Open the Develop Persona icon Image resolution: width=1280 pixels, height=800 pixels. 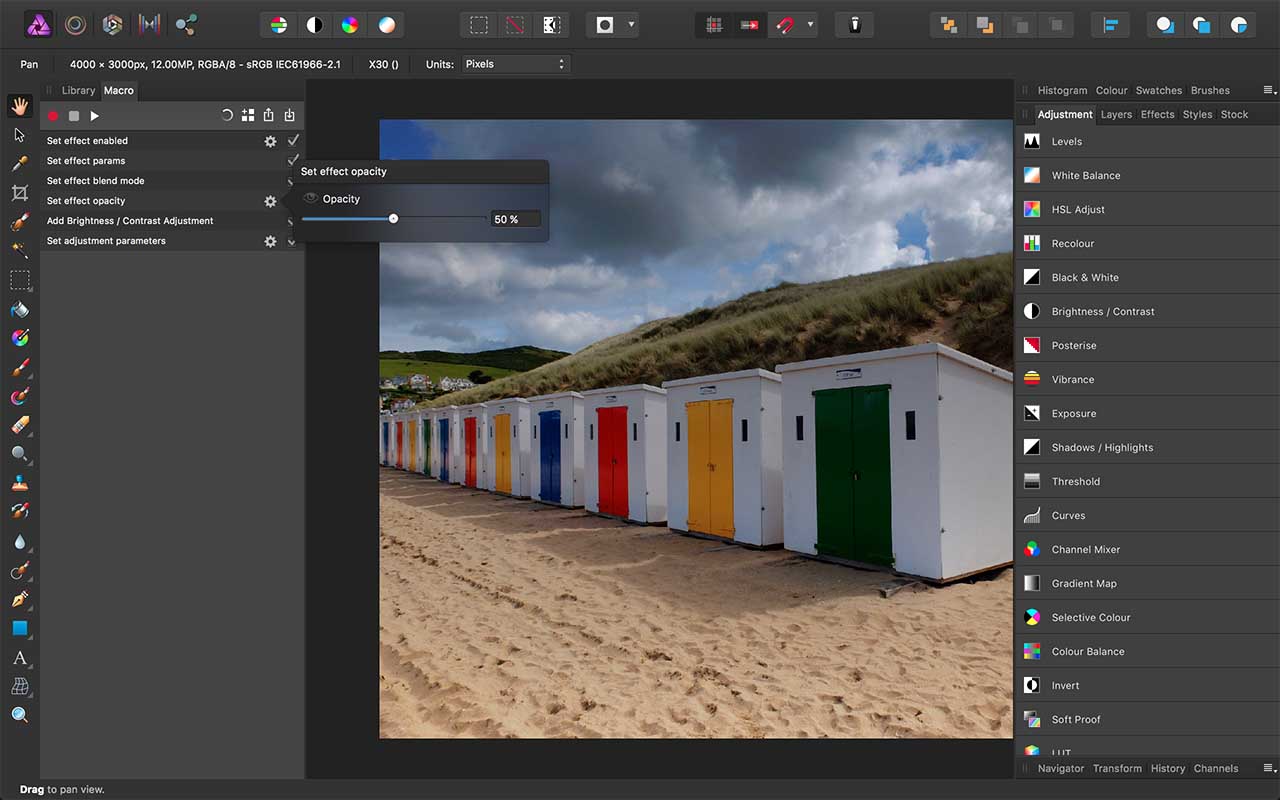[112, 25]
